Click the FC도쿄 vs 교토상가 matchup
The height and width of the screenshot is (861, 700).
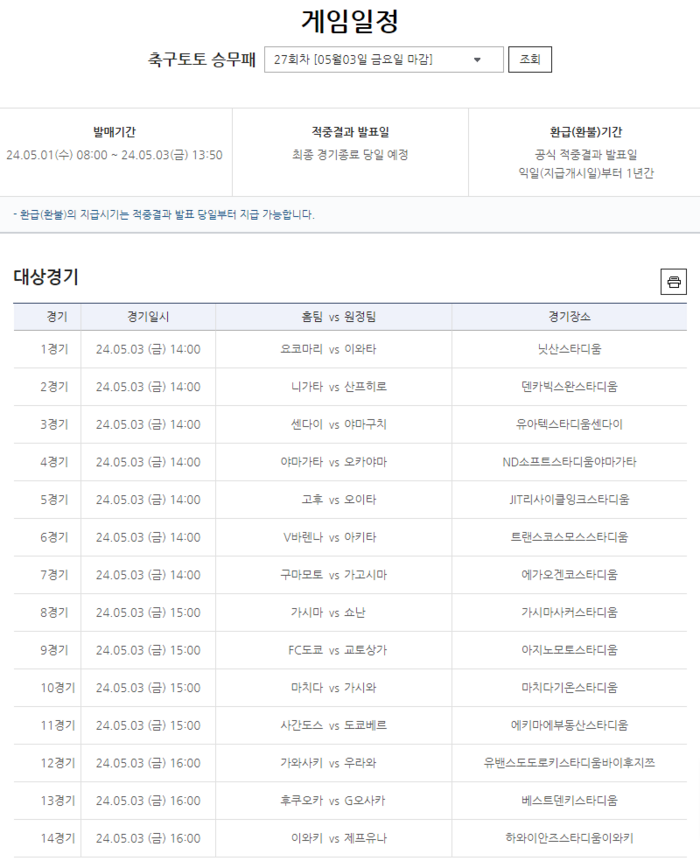pyautogui.click(x=333, y=650)
